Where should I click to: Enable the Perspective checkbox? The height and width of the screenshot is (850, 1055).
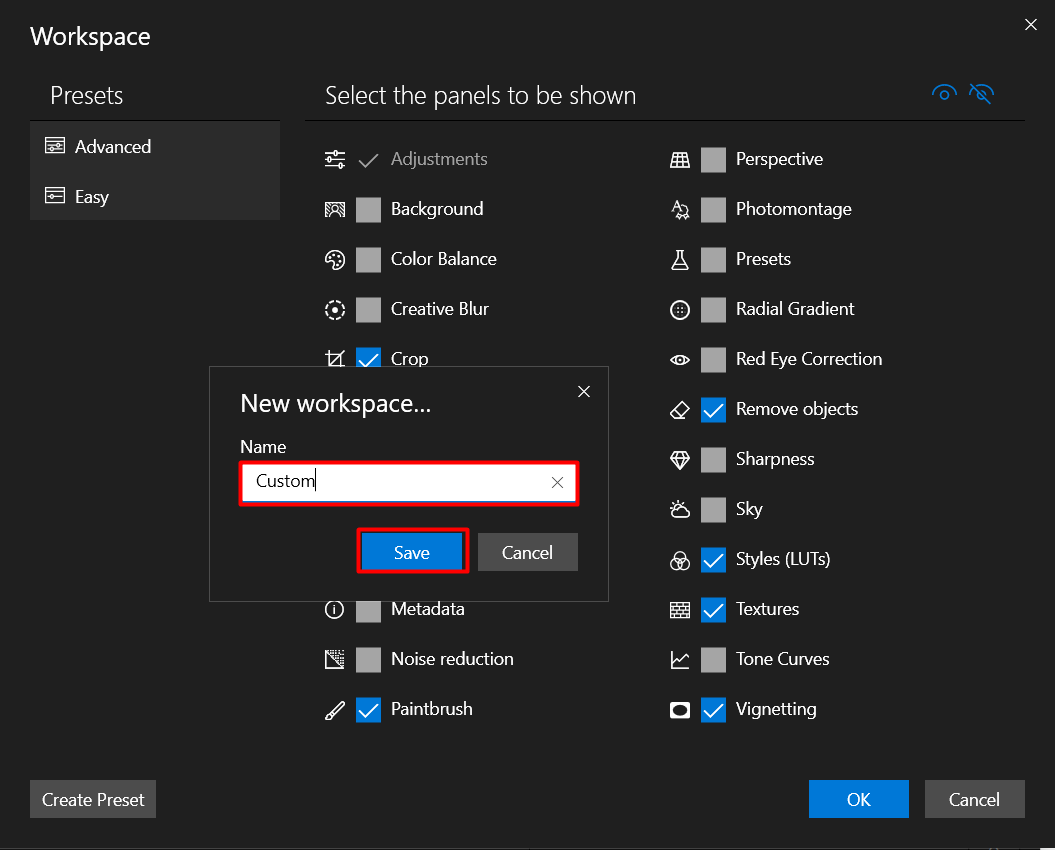713,160
